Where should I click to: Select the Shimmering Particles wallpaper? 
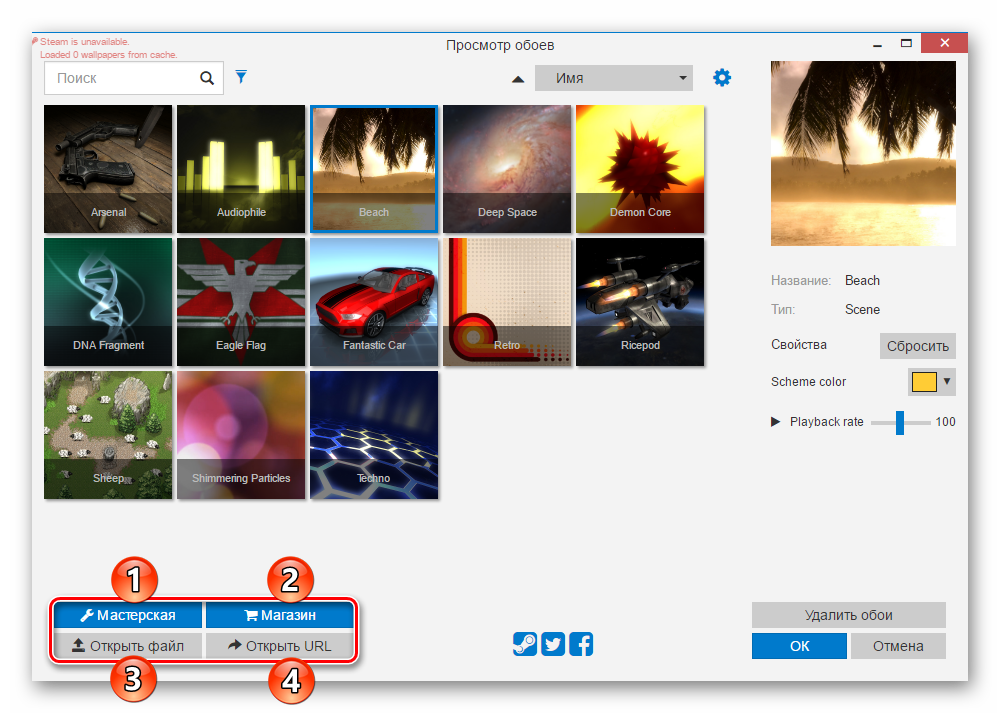coord(241,435)
